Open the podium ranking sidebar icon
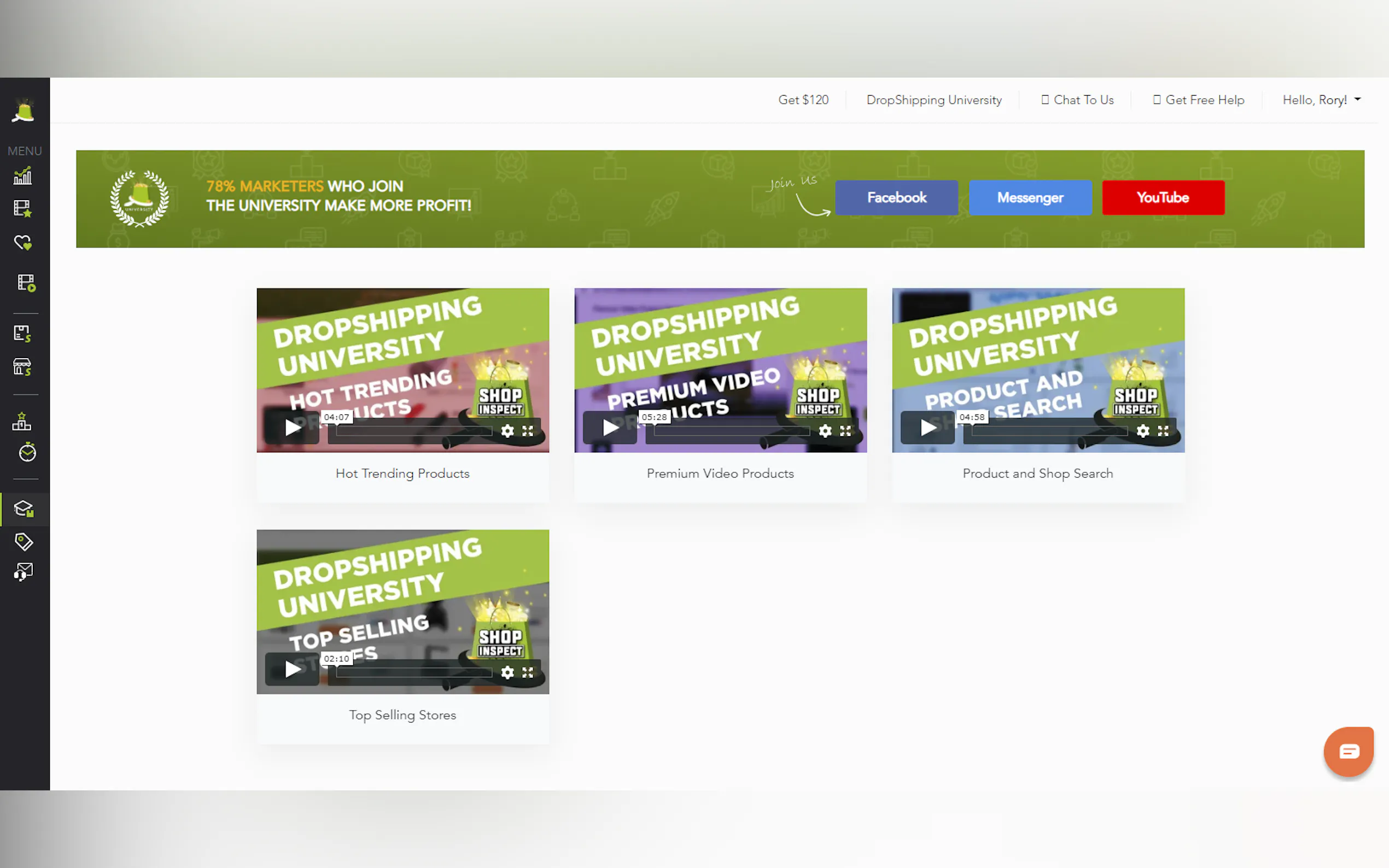 (x=22, y=421)
